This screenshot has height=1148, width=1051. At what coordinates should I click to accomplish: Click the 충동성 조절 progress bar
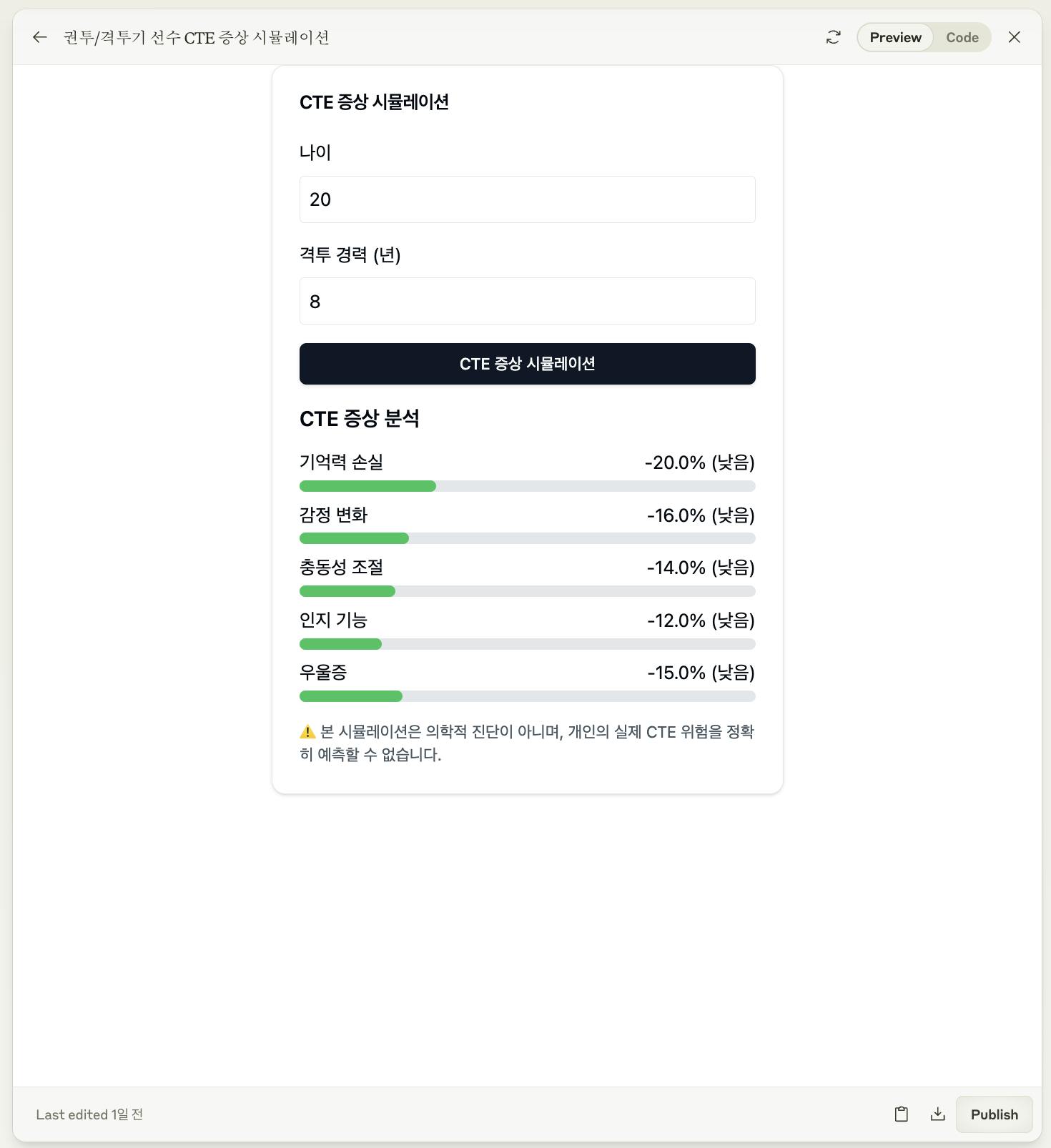click(x=527, y=591)
